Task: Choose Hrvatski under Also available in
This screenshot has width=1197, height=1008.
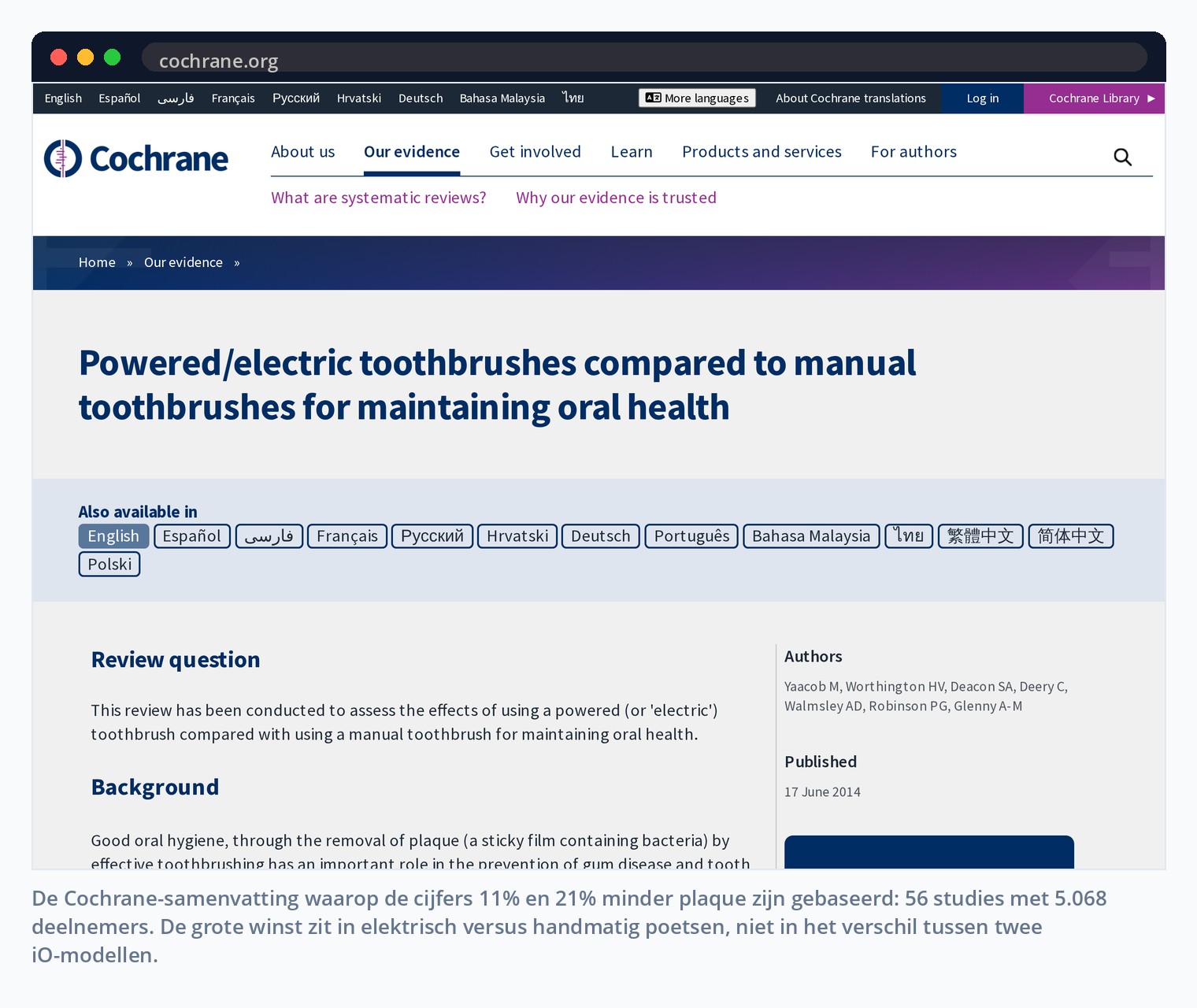Action: (517, 536)
